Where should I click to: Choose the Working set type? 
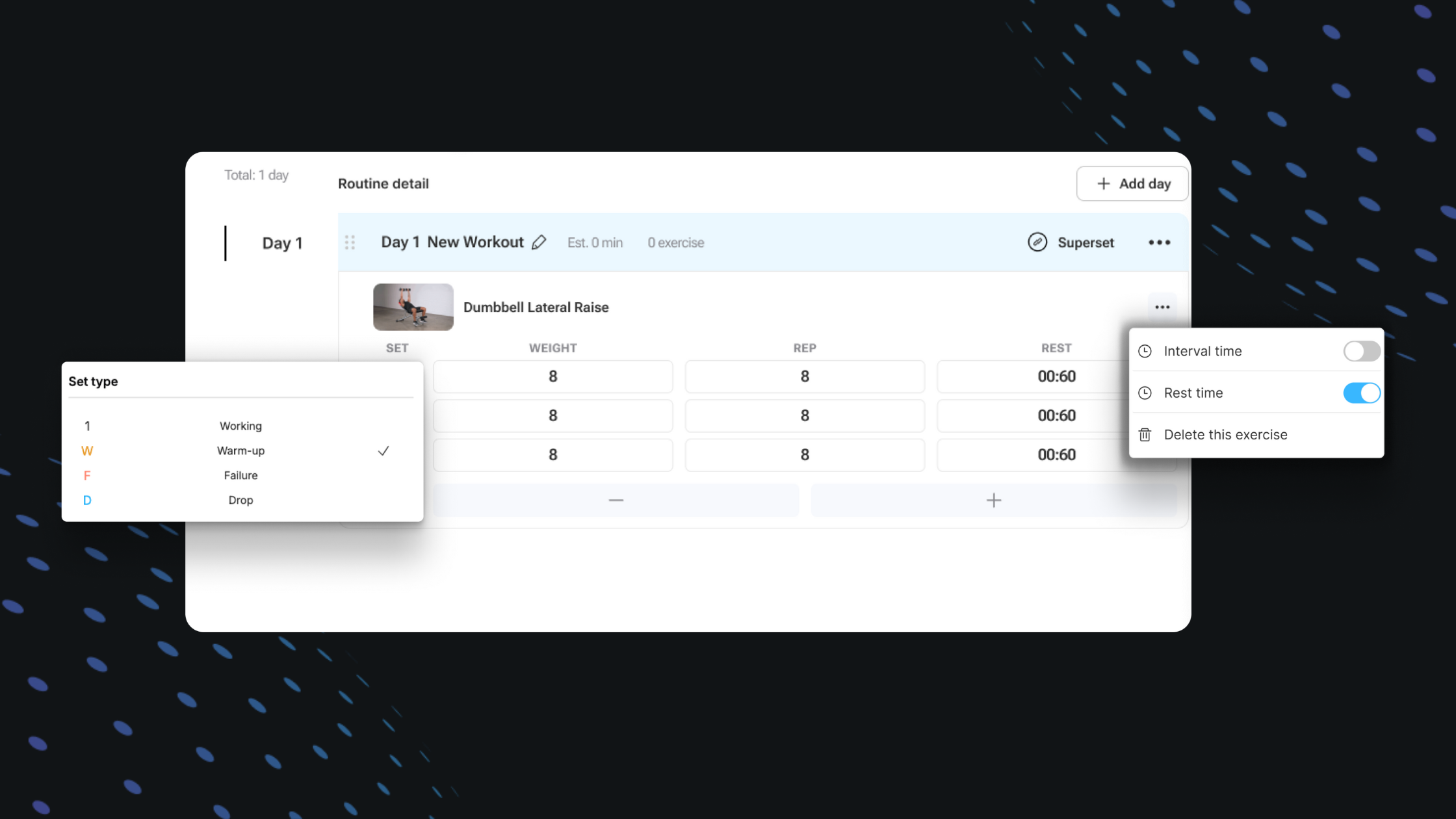(x=240, y=426)
